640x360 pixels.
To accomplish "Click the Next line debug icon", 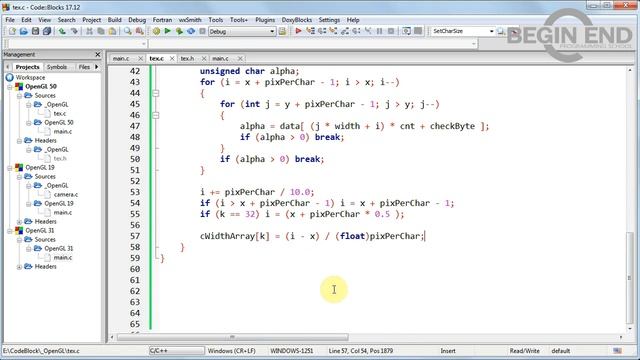I will pos(322,31).
